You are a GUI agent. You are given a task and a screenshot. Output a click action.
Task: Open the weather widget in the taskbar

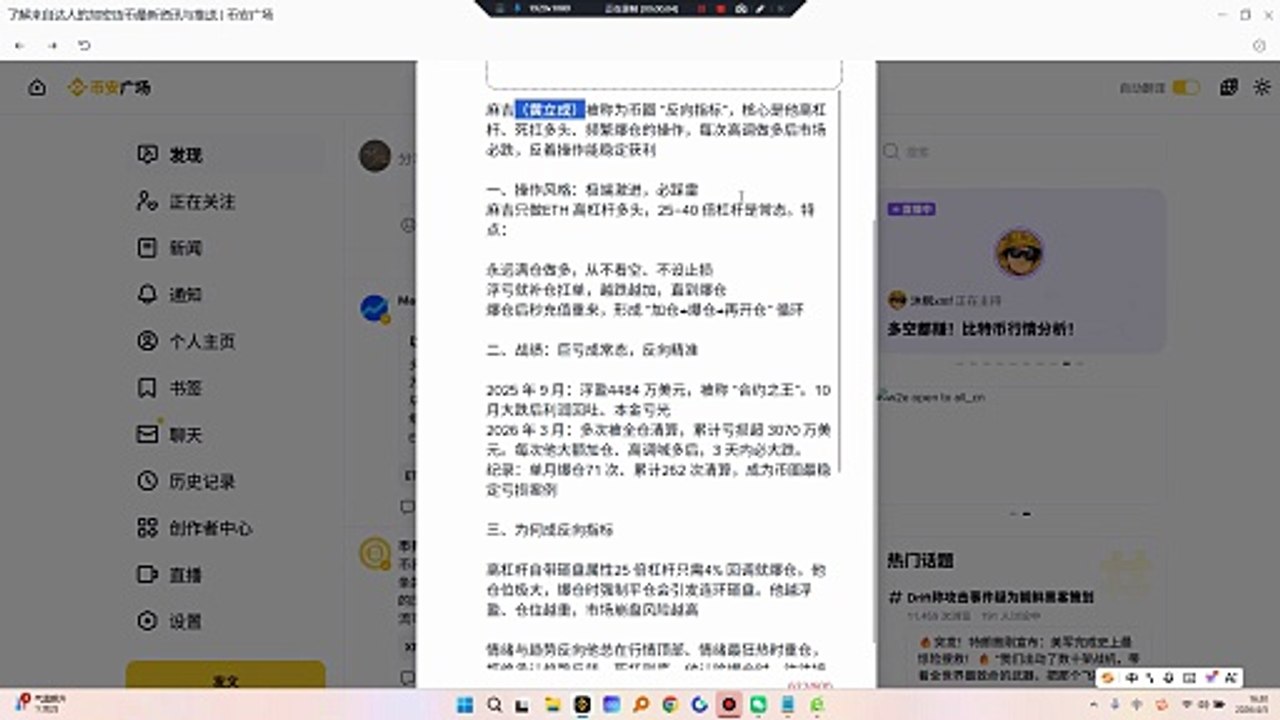(42, 703)
